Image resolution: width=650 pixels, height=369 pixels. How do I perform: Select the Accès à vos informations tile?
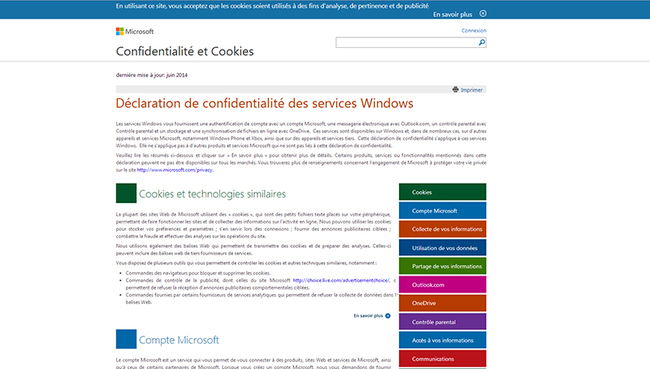pos(442,340)
